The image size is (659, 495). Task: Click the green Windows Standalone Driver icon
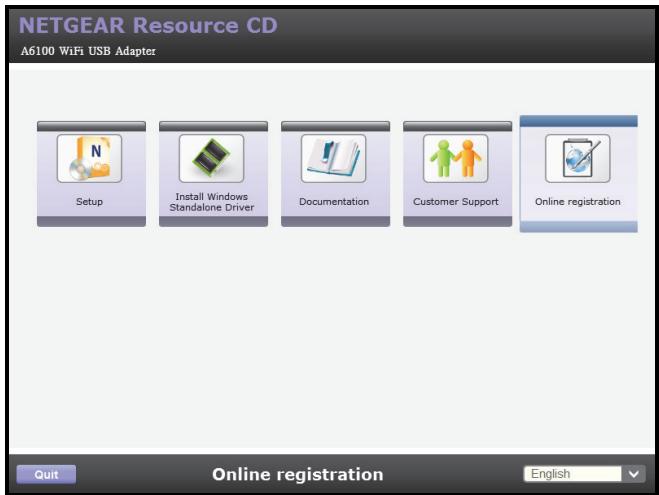coord(211,158)
